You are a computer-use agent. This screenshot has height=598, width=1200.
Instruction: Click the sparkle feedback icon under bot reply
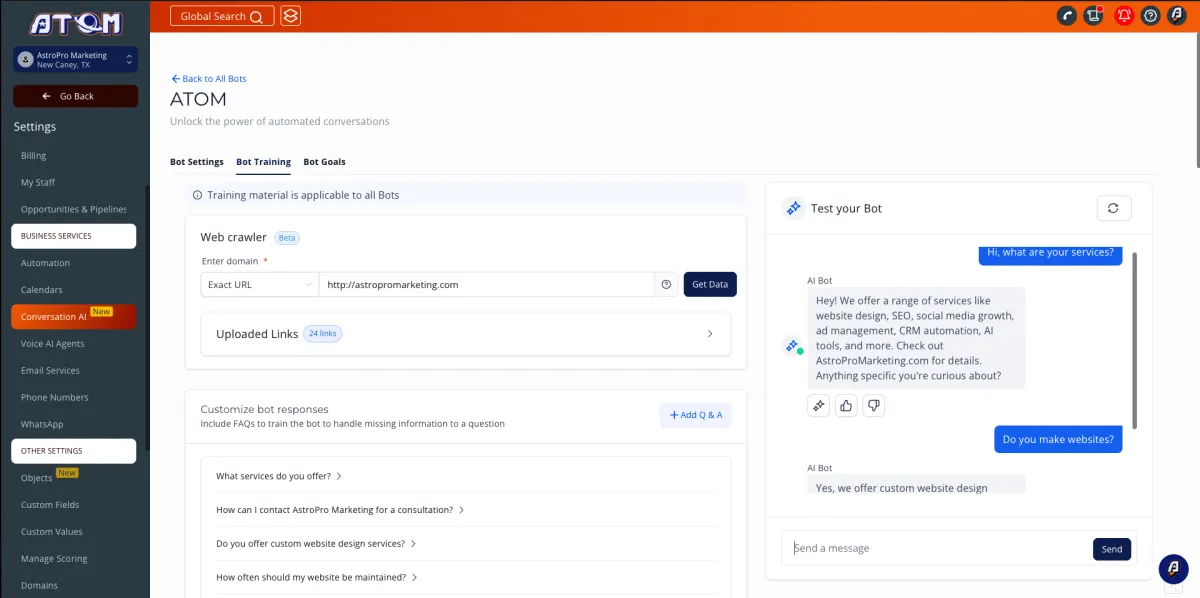click(818, 405)
